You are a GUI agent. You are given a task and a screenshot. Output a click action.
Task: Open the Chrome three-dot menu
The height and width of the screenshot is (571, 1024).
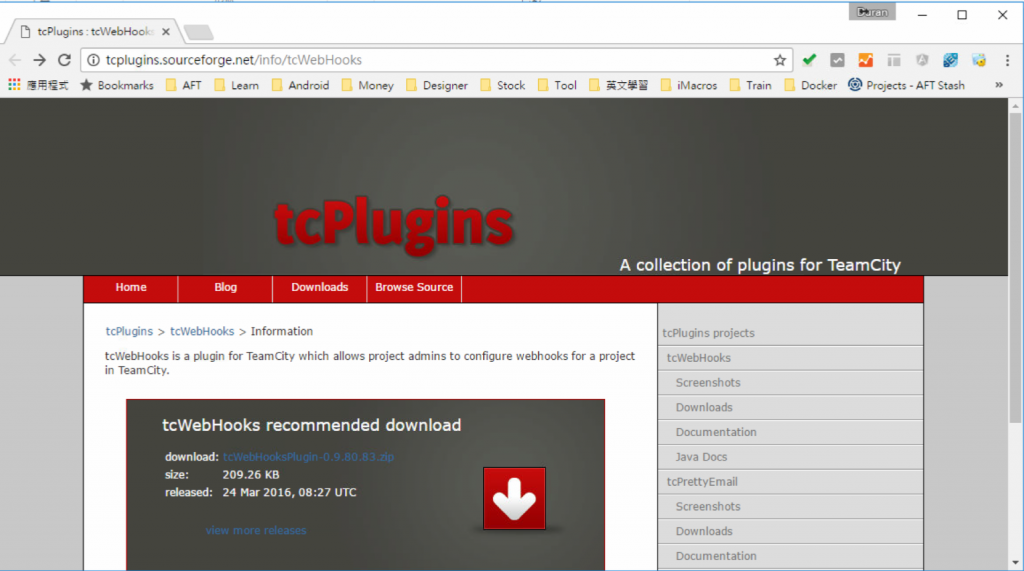coord(1008,60)
